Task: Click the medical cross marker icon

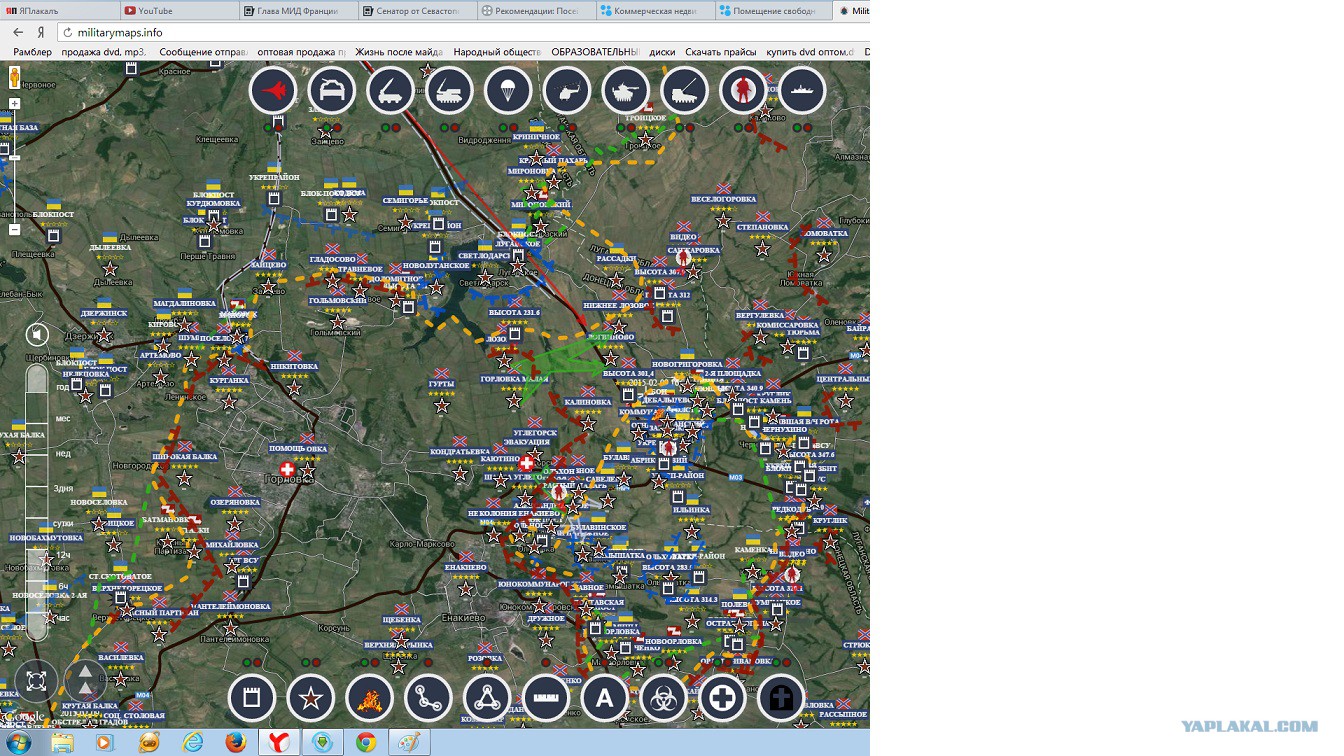Action: pyautogui.click(x=722, y=697)
